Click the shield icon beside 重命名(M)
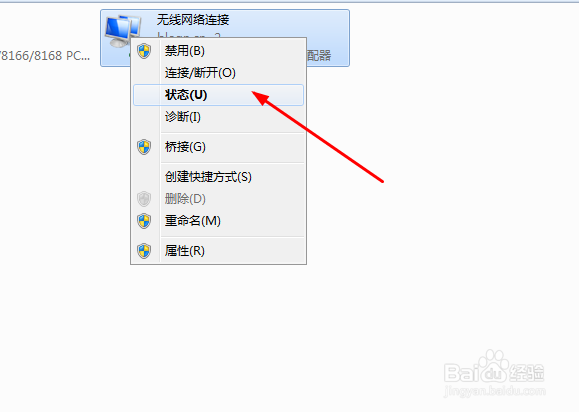 [x=144, y=221]
